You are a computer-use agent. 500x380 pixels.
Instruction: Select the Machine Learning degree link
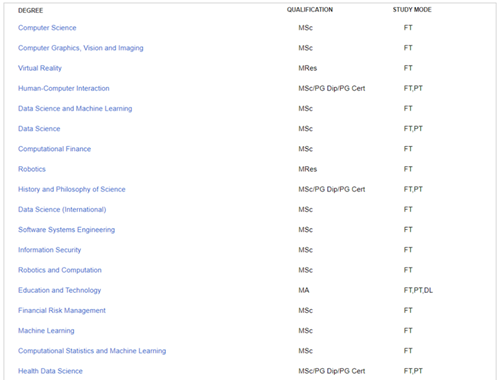pyautogui.click(x=46, y=331)
